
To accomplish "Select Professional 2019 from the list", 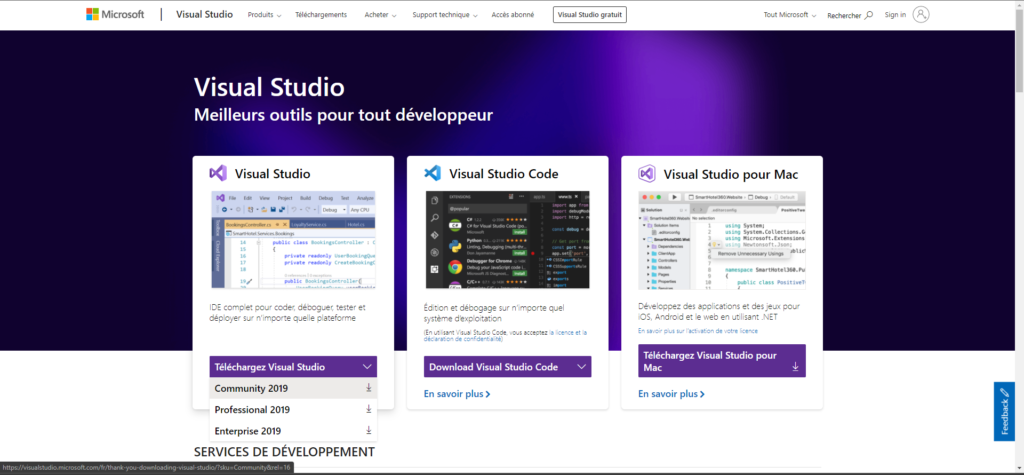I will point(293,410).
